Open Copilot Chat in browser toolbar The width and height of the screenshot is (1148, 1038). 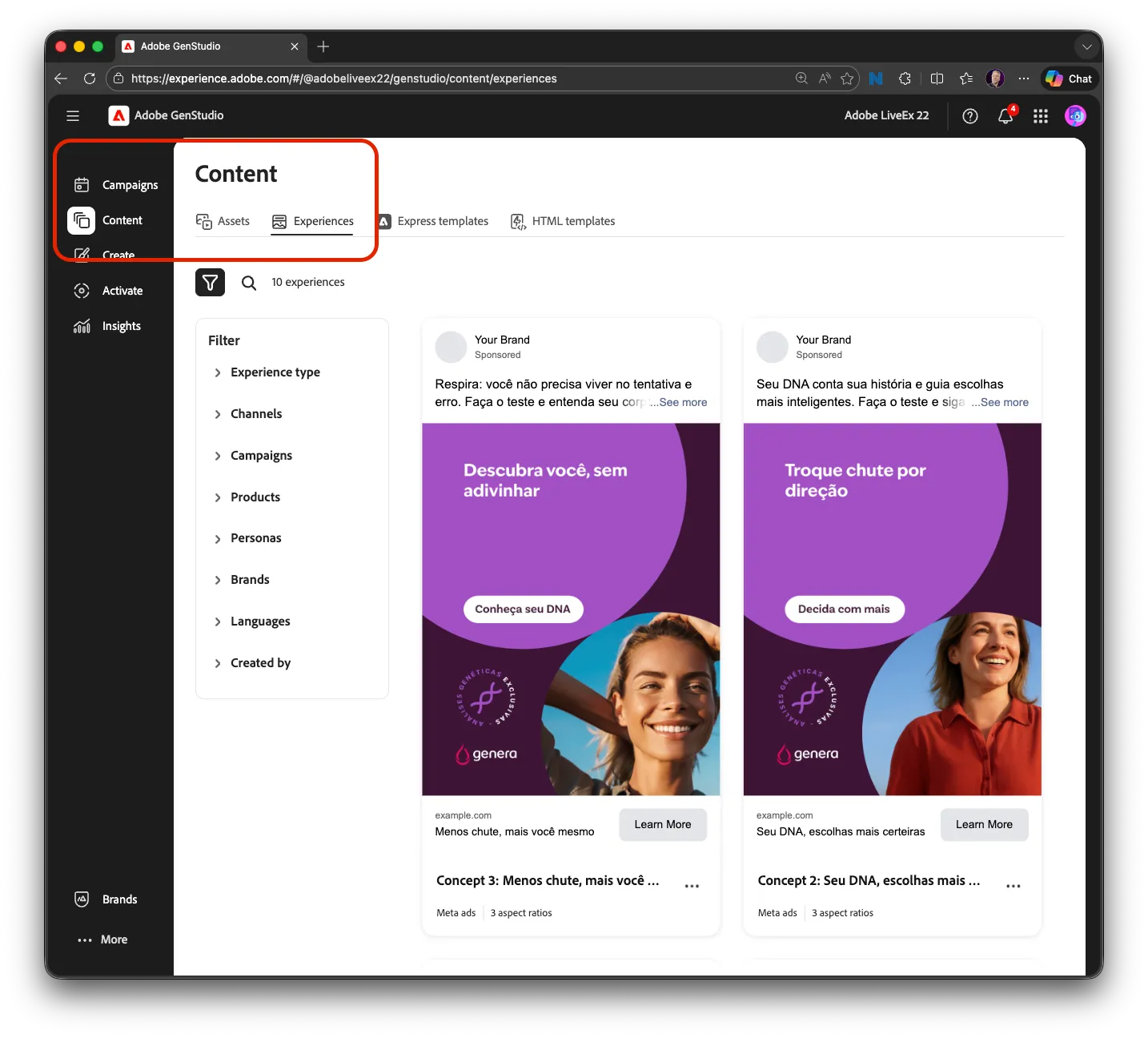1069,78
